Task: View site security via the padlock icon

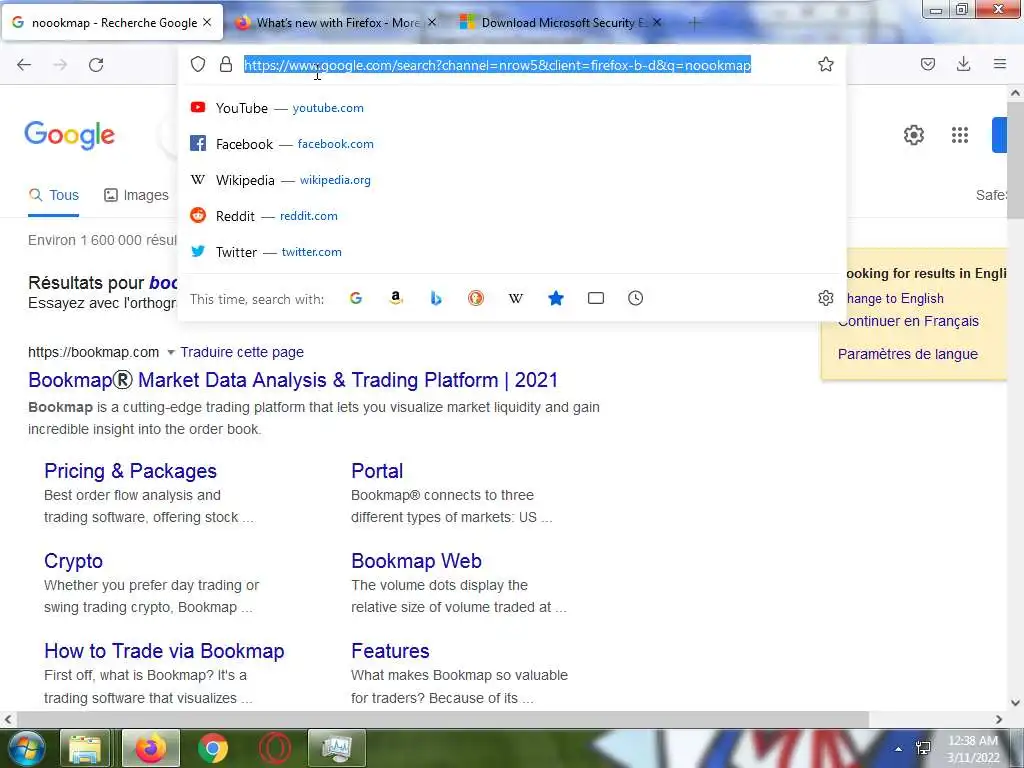Action: pos(226,64)
